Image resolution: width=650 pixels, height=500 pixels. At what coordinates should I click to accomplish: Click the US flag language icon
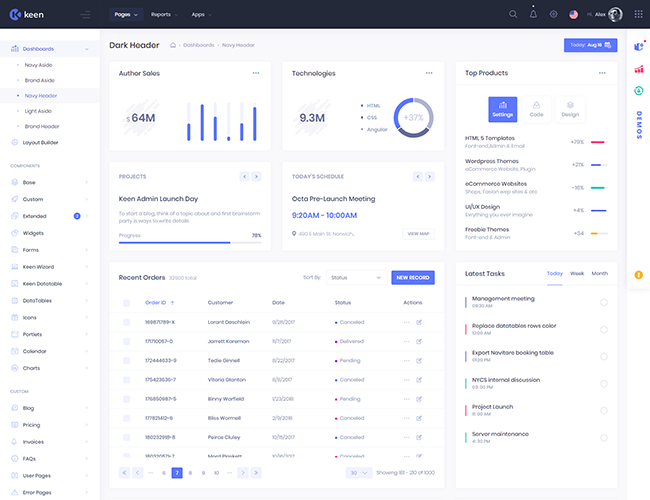pyautogui.click(x=574, y=14)
